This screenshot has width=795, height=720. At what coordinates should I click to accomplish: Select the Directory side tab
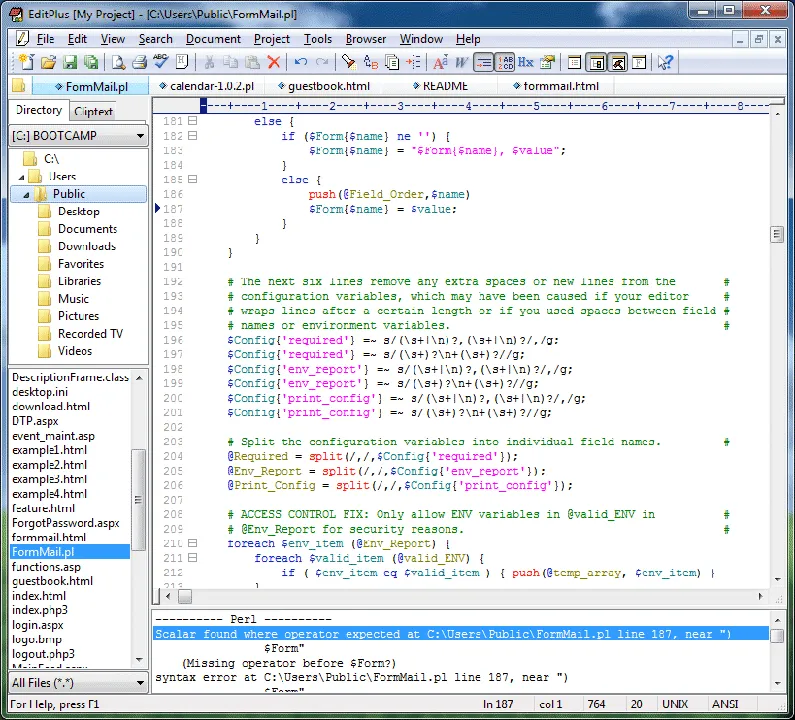39,110
